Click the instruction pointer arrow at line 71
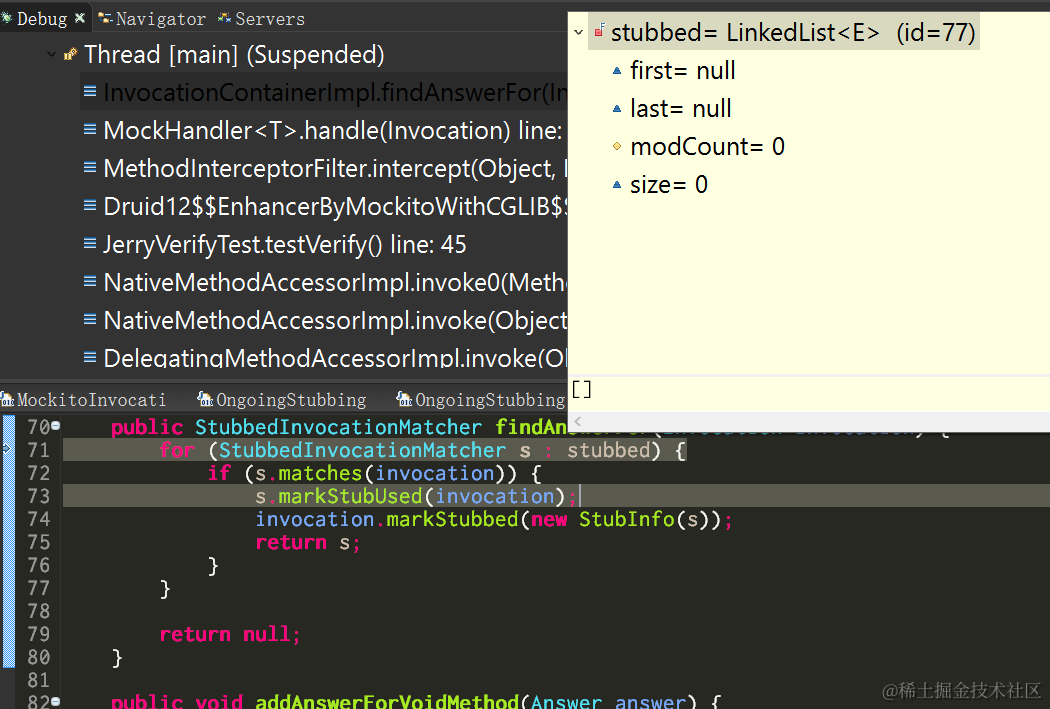The width and height of the screenshot is (1050, 709). (x=7, y=448)
